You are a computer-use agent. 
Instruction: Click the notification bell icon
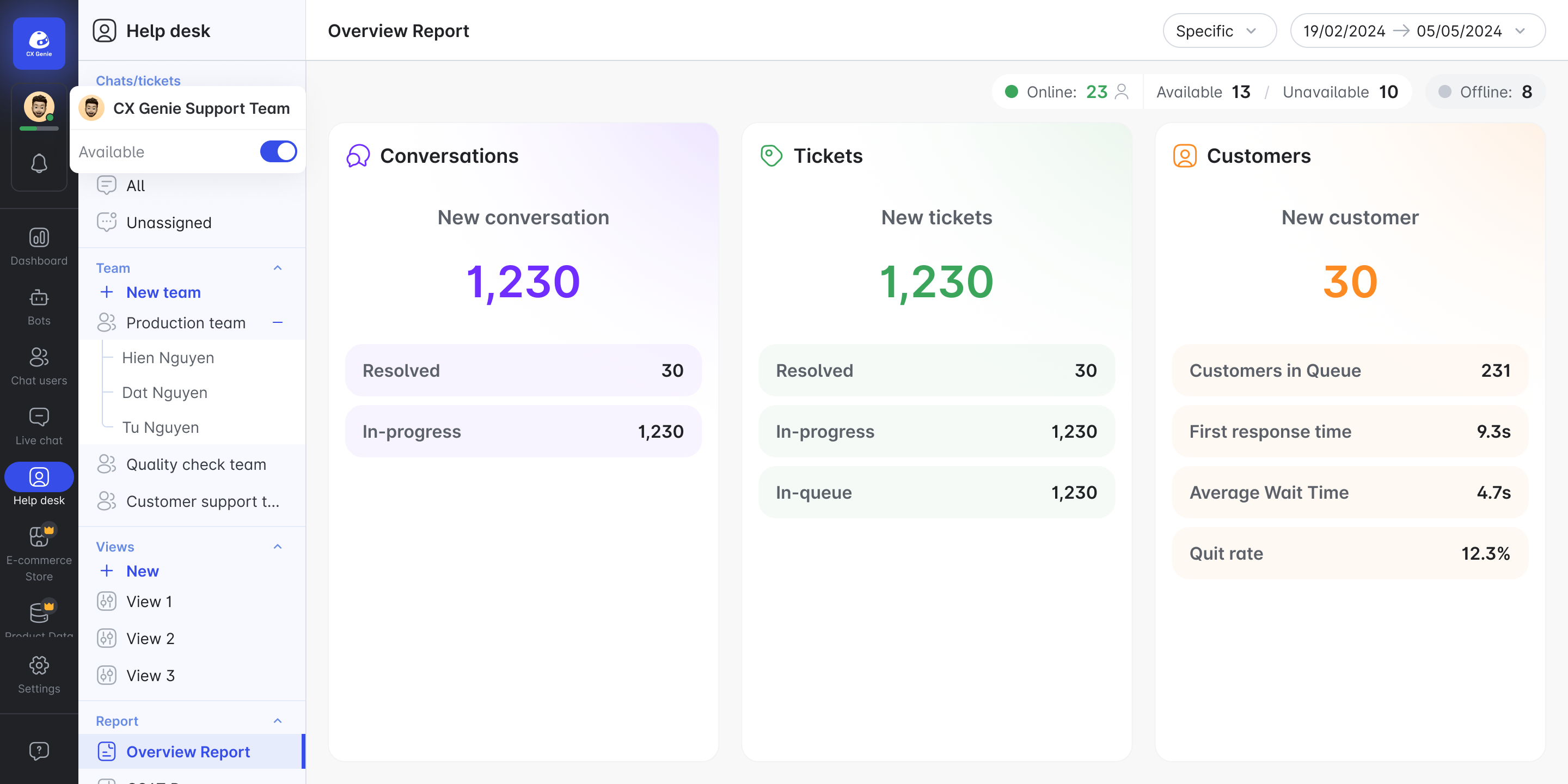pos(39,163)
